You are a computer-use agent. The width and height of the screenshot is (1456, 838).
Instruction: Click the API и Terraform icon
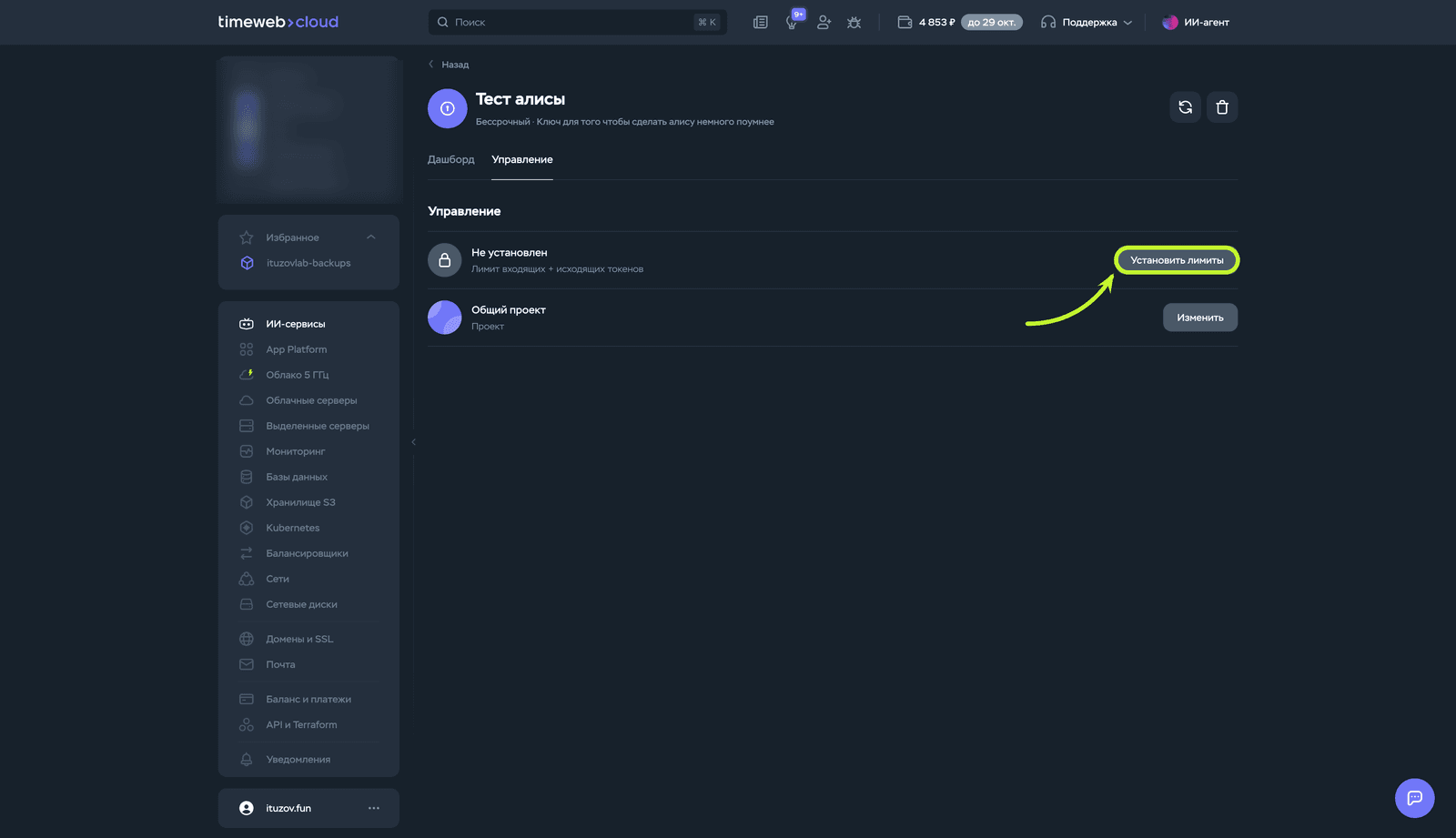click(247, 724)
